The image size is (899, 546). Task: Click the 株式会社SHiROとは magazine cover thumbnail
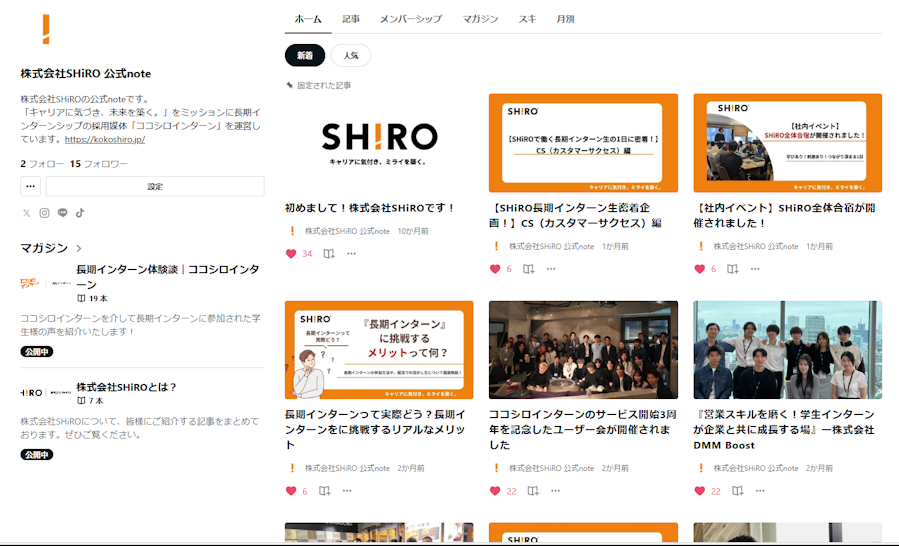point(46,393)
